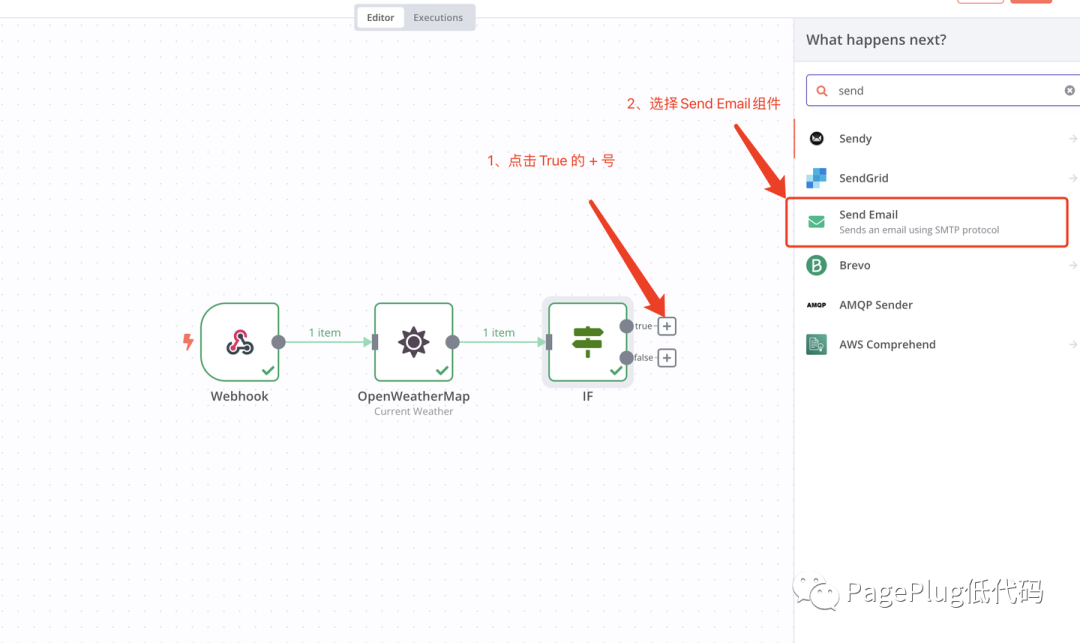Click the 'What happens next?' heading
The image size is (1080, 643).
pos(876,40)
